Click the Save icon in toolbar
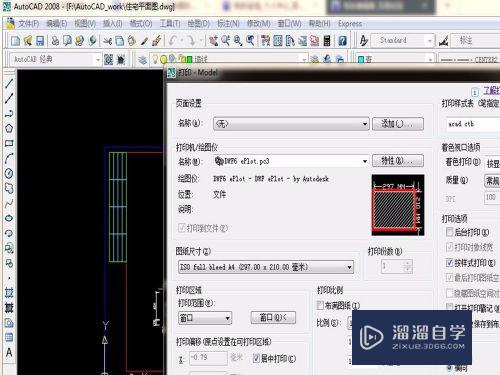This screenshot has width=500, height=375. (40, 41)
